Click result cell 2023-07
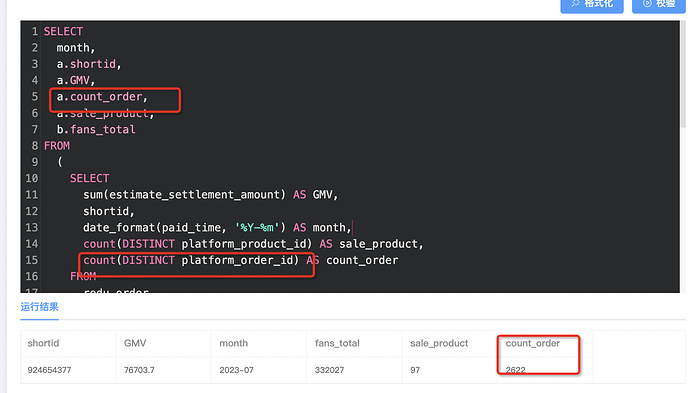The image size is (690, 393). point(236,370)
